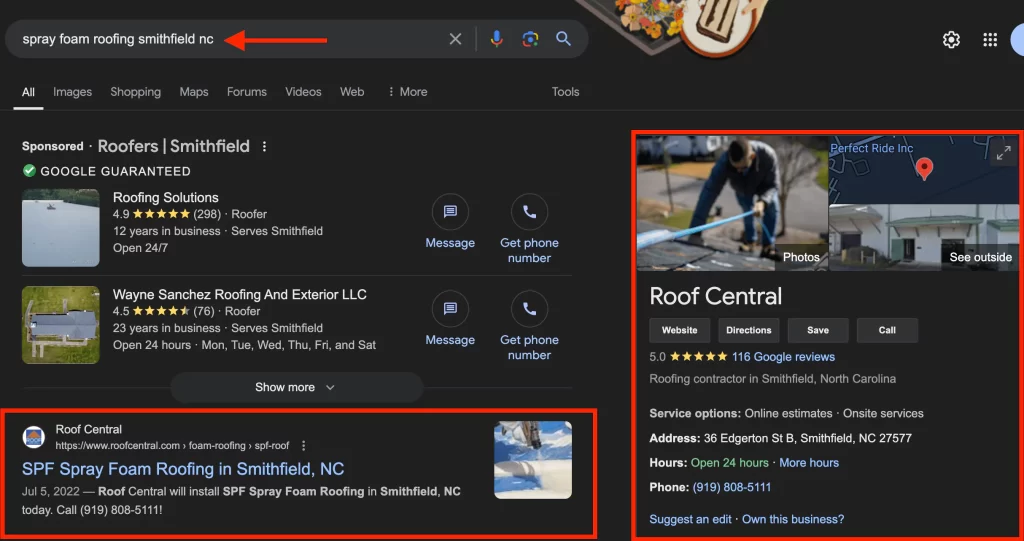The height and width of the screenshot is (541, 1024).
Task: Click the spray foam result thumbnail image
Action: (533, 460)
